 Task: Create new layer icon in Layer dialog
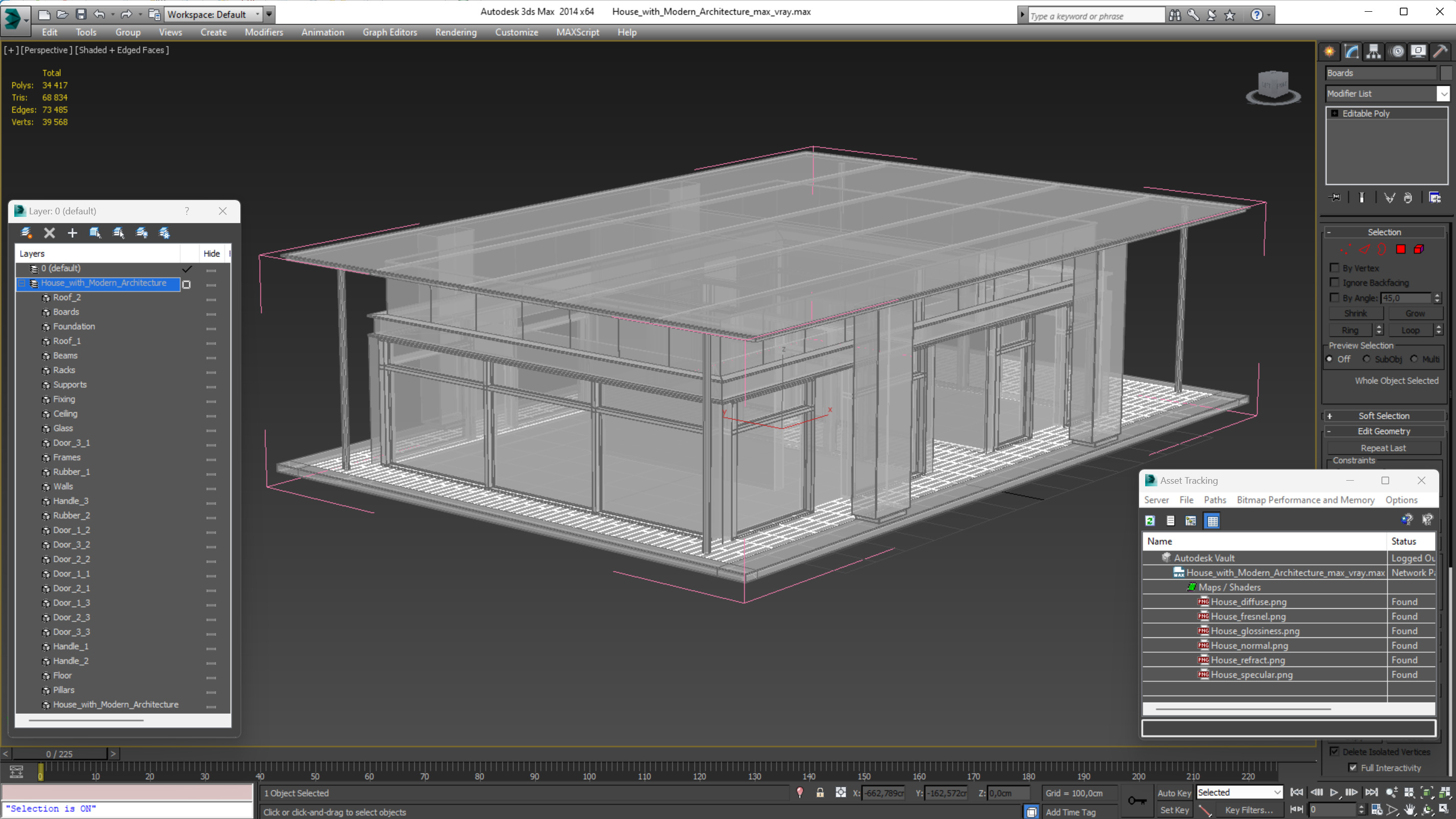(26, 233)
